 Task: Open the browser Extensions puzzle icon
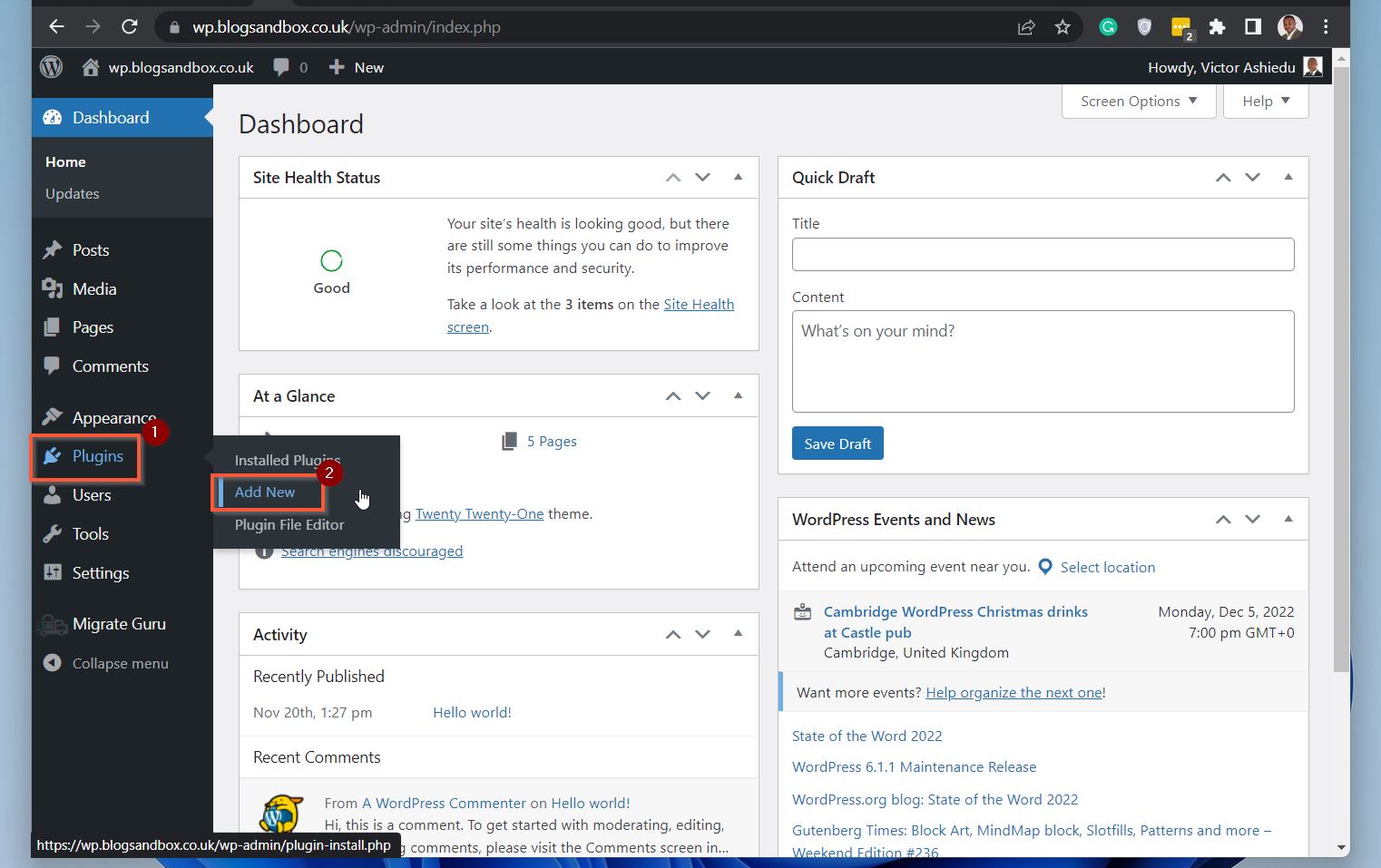point(1217,27)
